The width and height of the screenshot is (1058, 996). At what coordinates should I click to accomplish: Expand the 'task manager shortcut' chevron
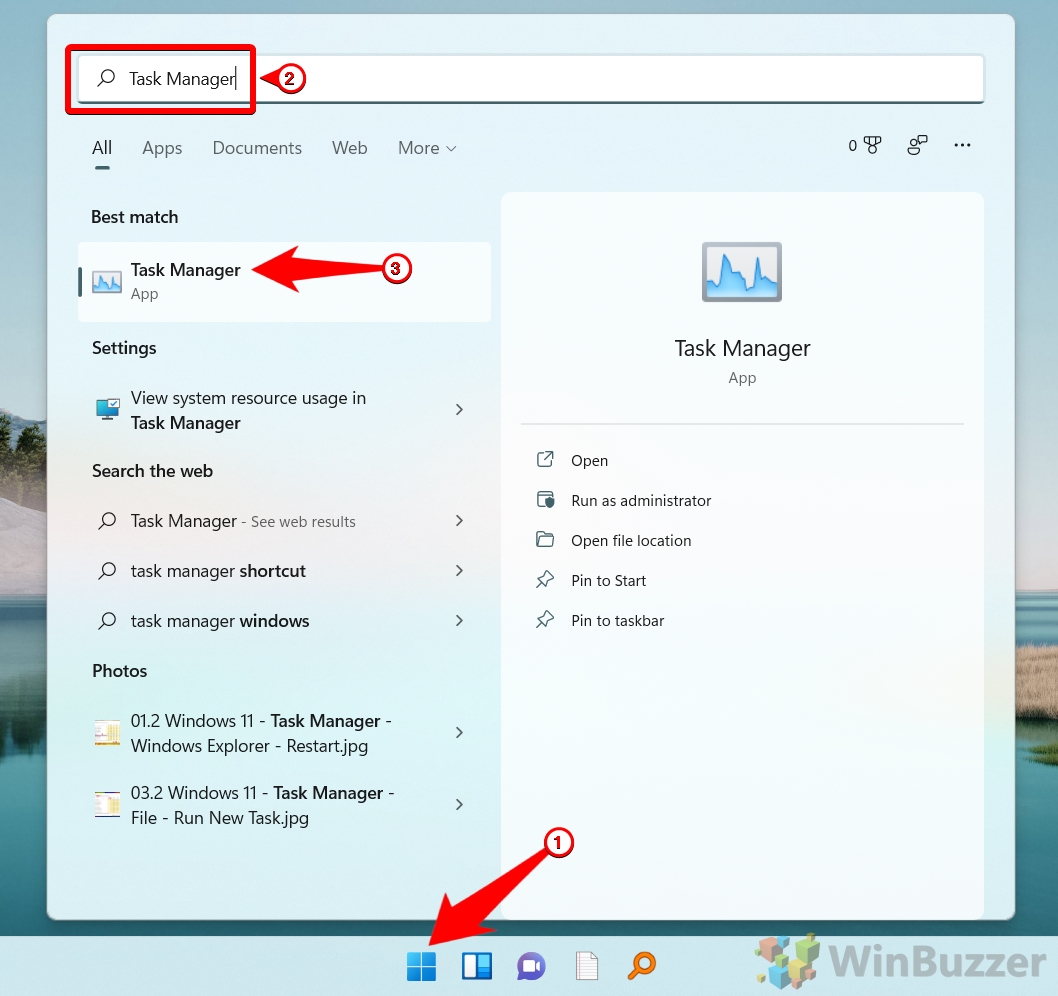point(460,570)
